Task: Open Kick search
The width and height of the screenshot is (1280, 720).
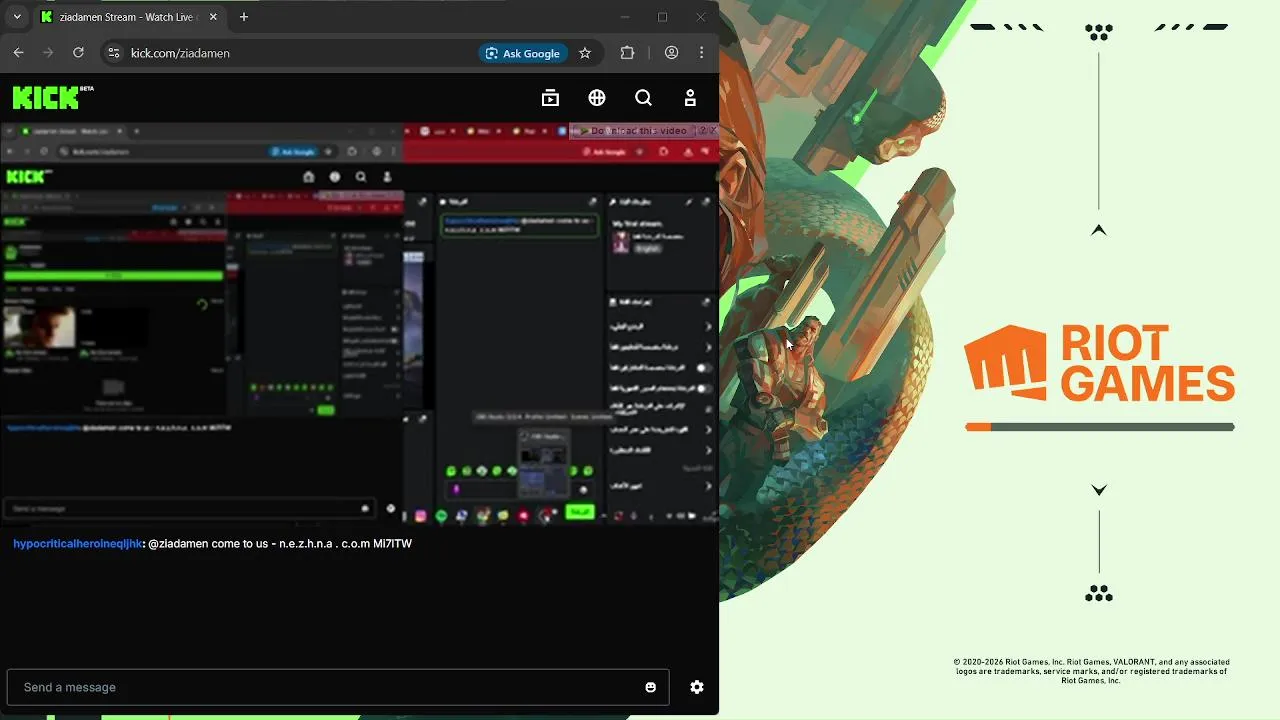Action: tap(643, 98)
